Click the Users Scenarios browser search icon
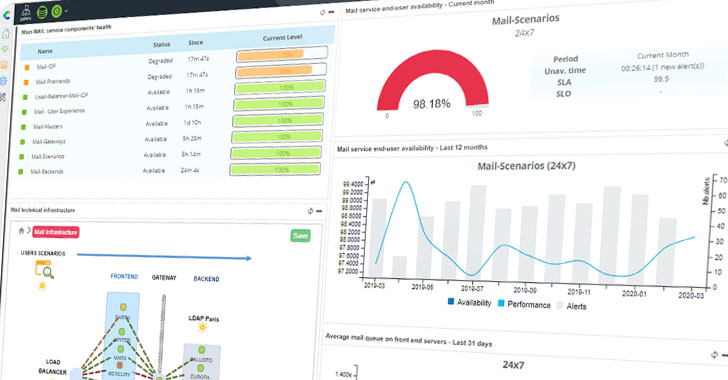Screen dimensions: 728x380 pos(45,269)
